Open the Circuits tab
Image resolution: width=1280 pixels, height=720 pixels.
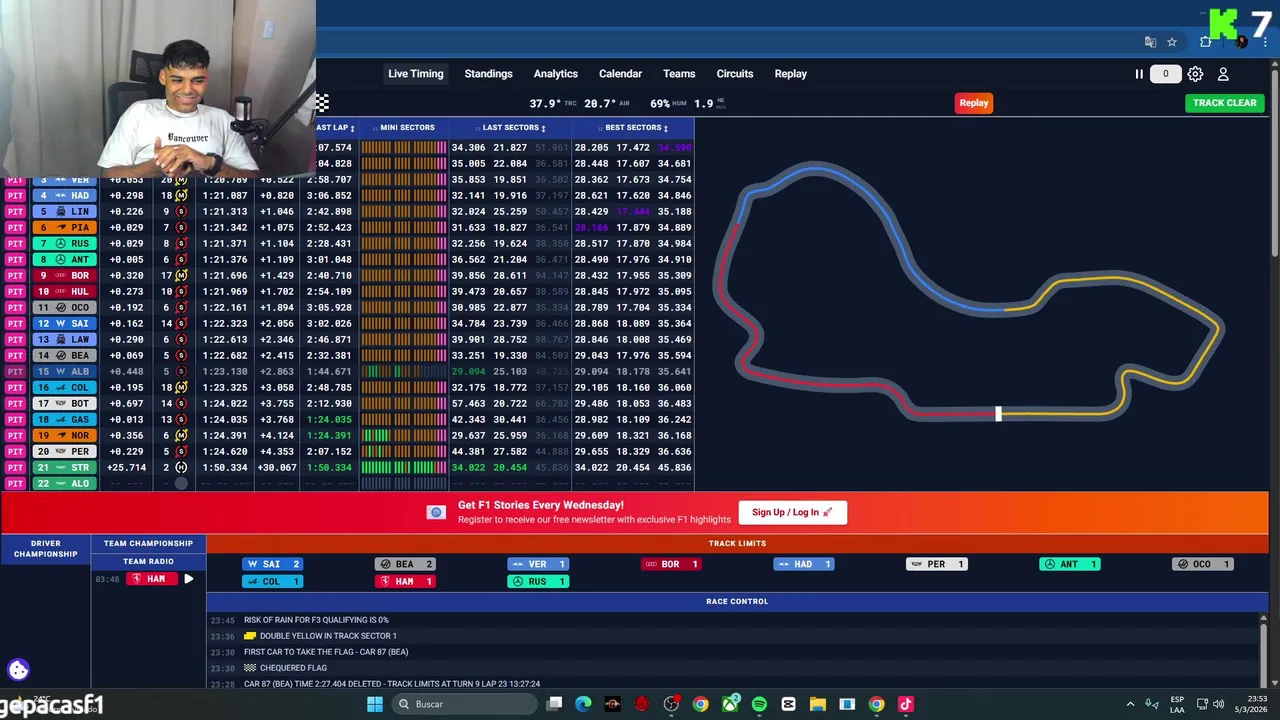tap(734, 74)
